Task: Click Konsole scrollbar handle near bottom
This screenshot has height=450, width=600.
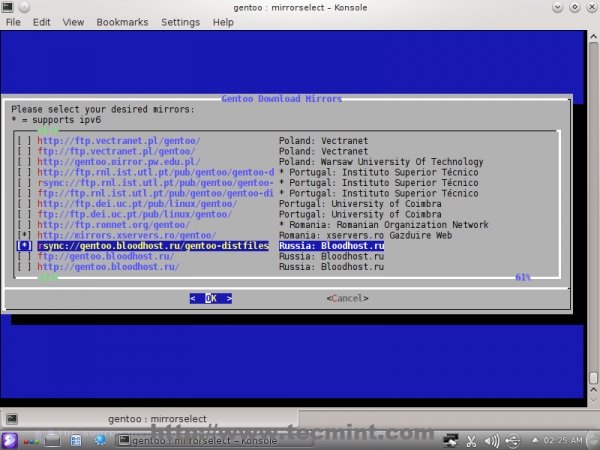Action: (593, 378)
